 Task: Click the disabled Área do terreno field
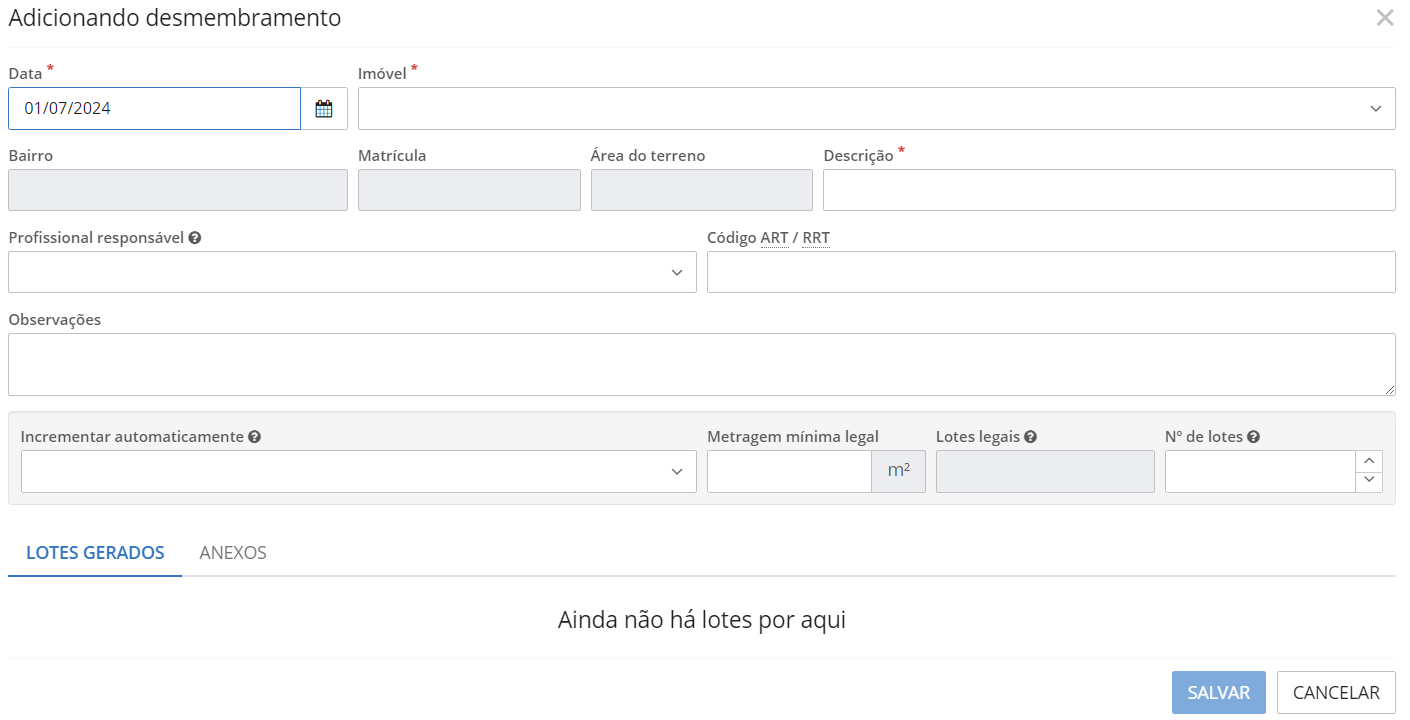(702, 190)
